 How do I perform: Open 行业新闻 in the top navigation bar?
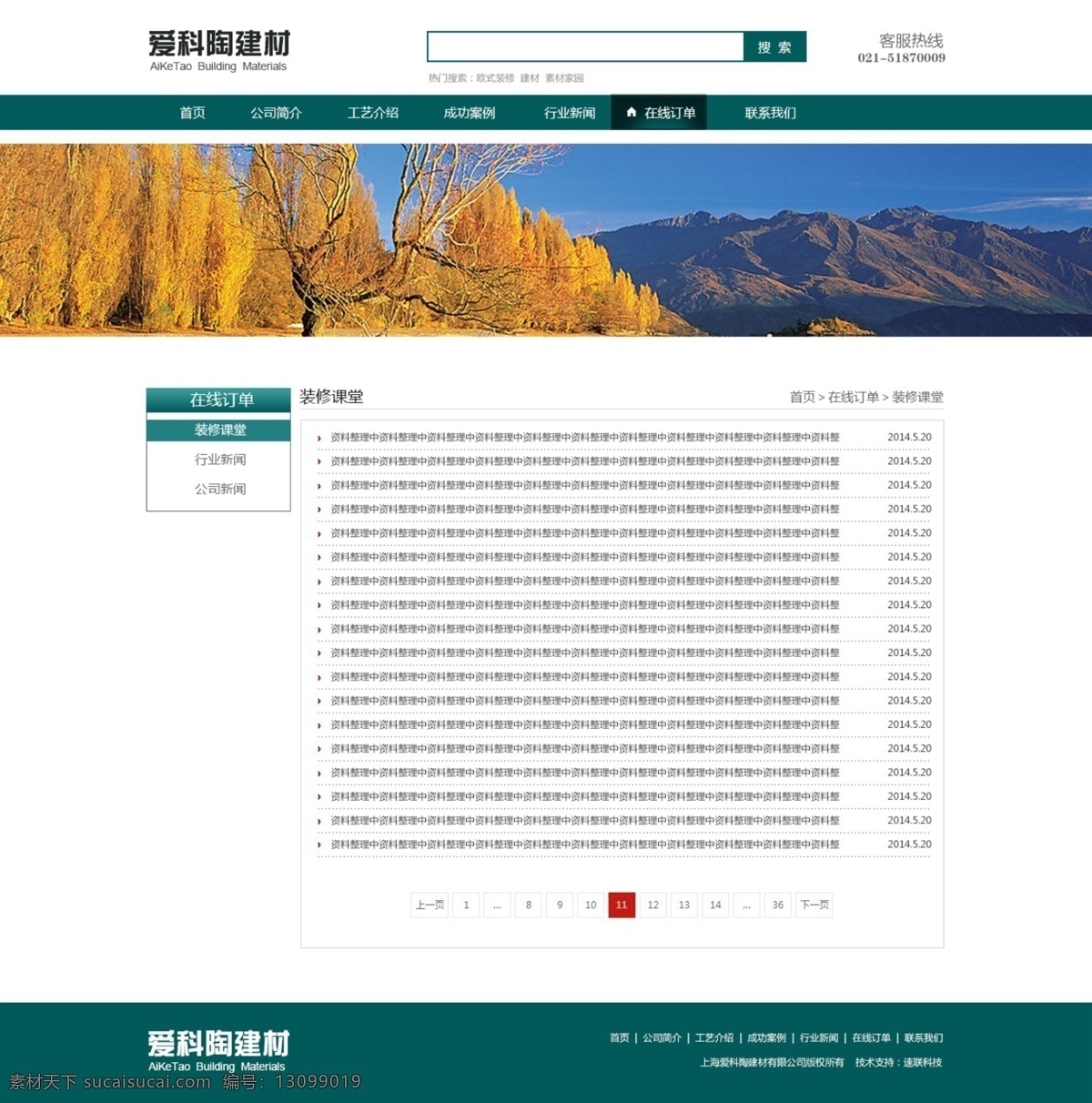click(x=570, y=113)
